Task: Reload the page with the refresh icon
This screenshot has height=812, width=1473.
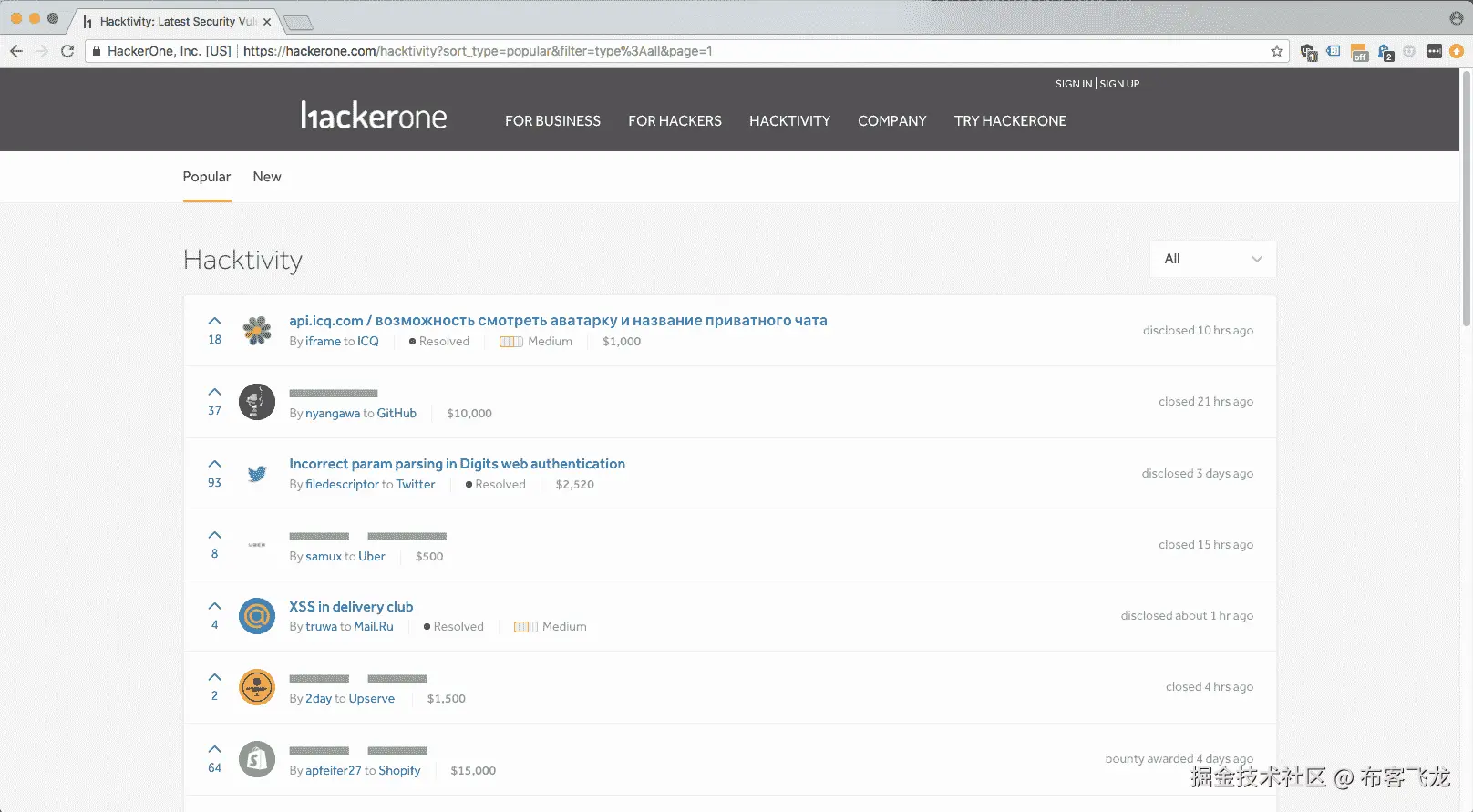Action: click(67, 51)
